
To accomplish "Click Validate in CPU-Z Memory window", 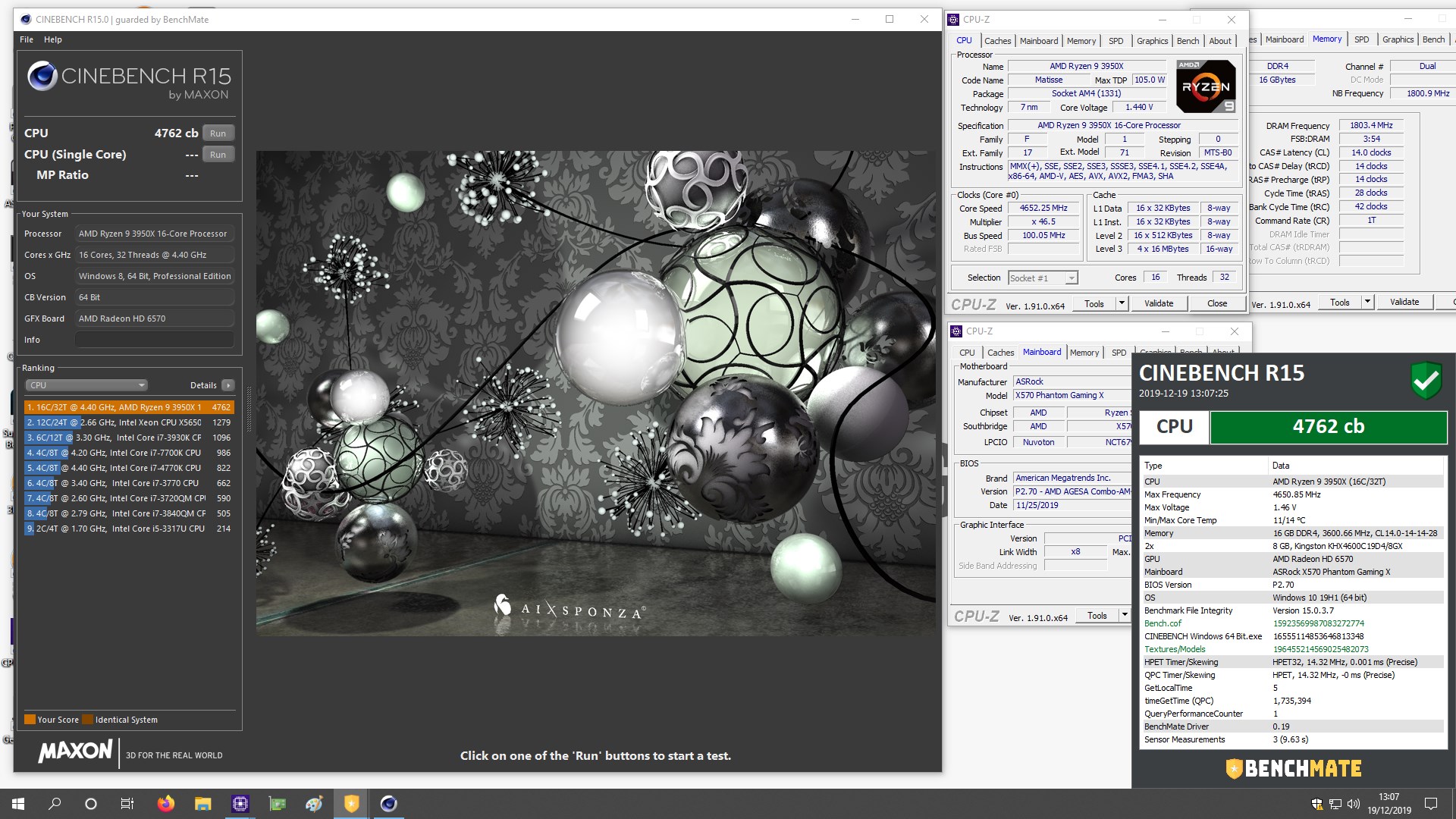I will (x=1404, y=302).
